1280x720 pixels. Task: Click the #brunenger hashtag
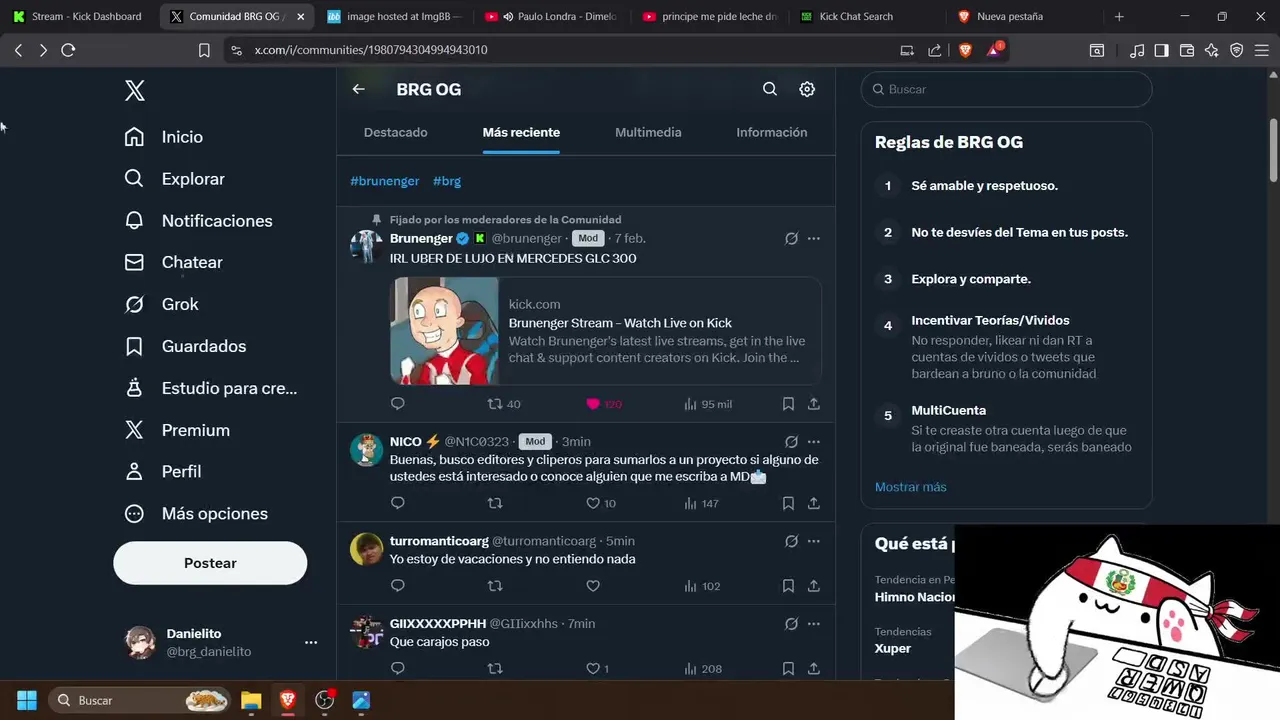click(x=384, y=181)
